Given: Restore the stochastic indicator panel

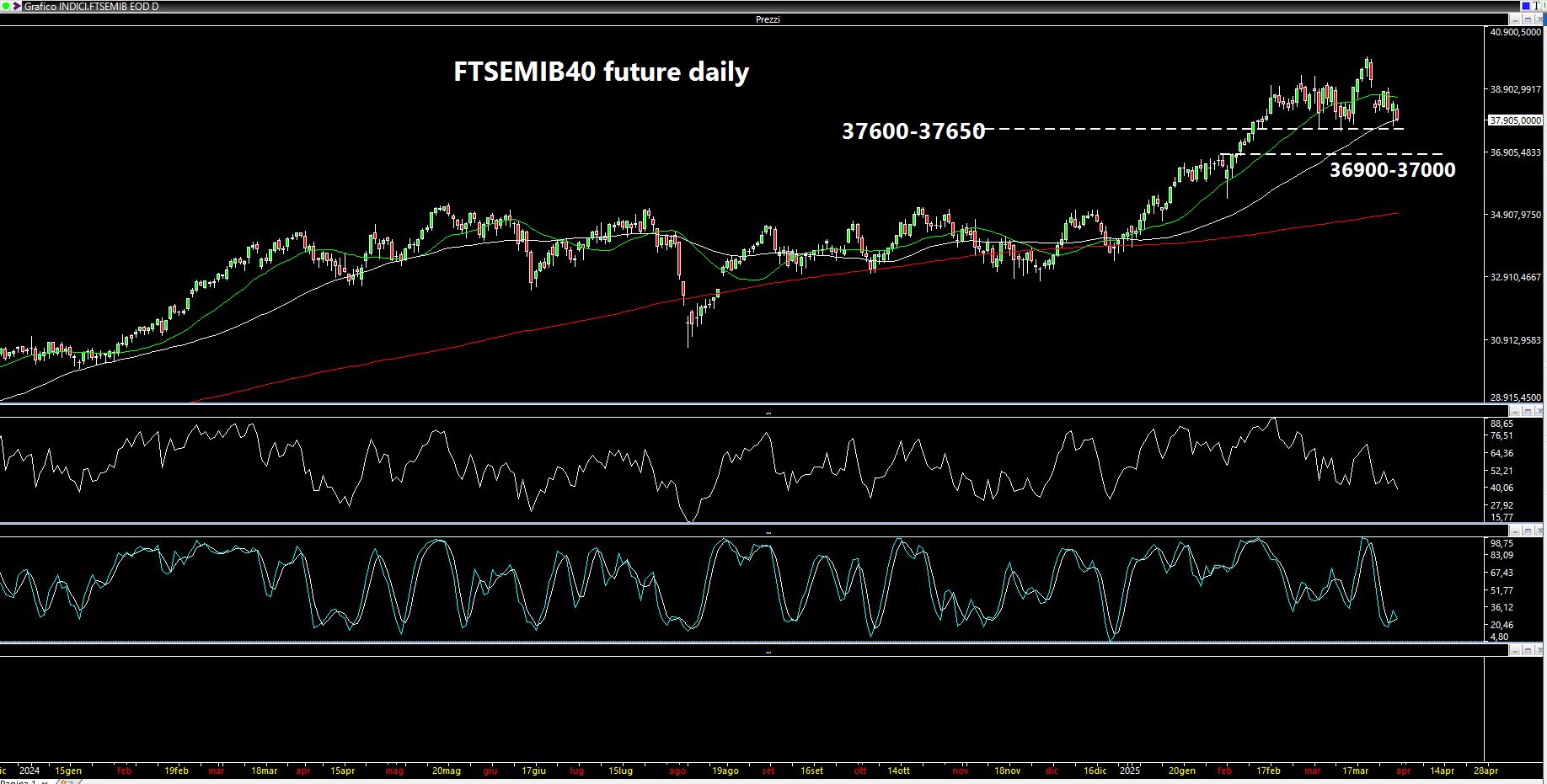Looking at the screenshot, I should click(x=1528, y=531).
